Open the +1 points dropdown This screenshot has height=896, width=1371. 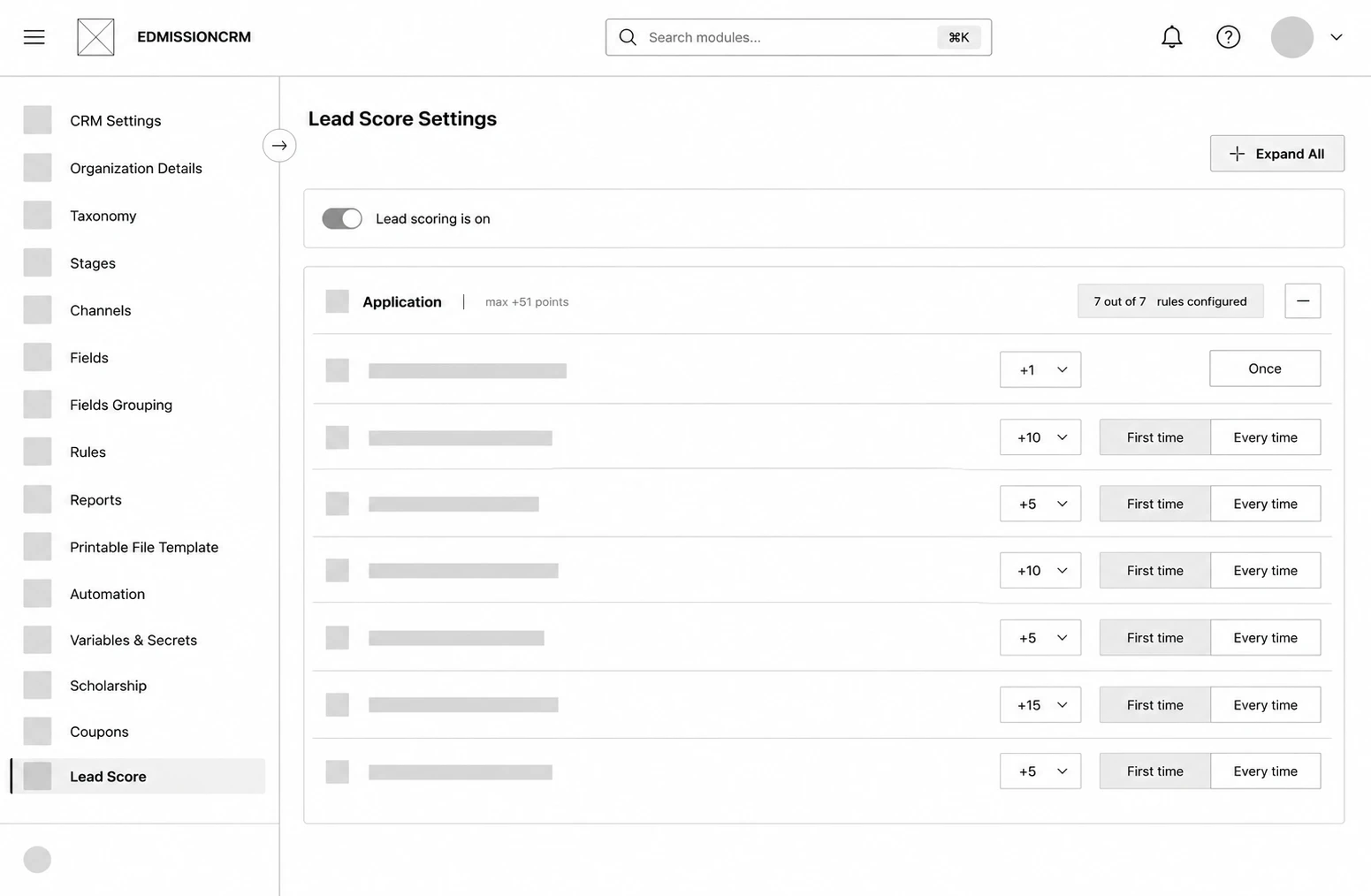point(1040,369)
